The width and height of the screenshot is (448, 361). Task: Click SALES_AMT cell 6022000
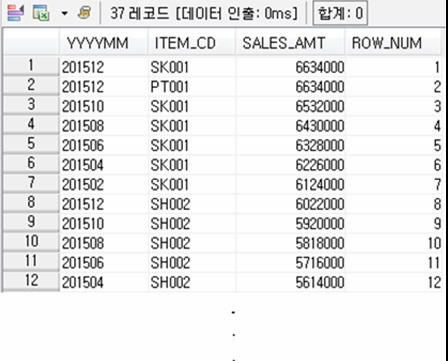tap(290, 204)
